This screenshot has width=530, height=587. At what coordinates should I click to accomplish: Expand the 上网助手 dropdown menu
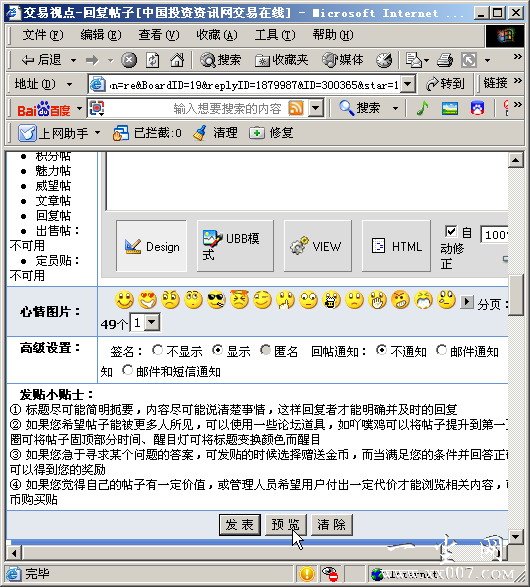98,133
